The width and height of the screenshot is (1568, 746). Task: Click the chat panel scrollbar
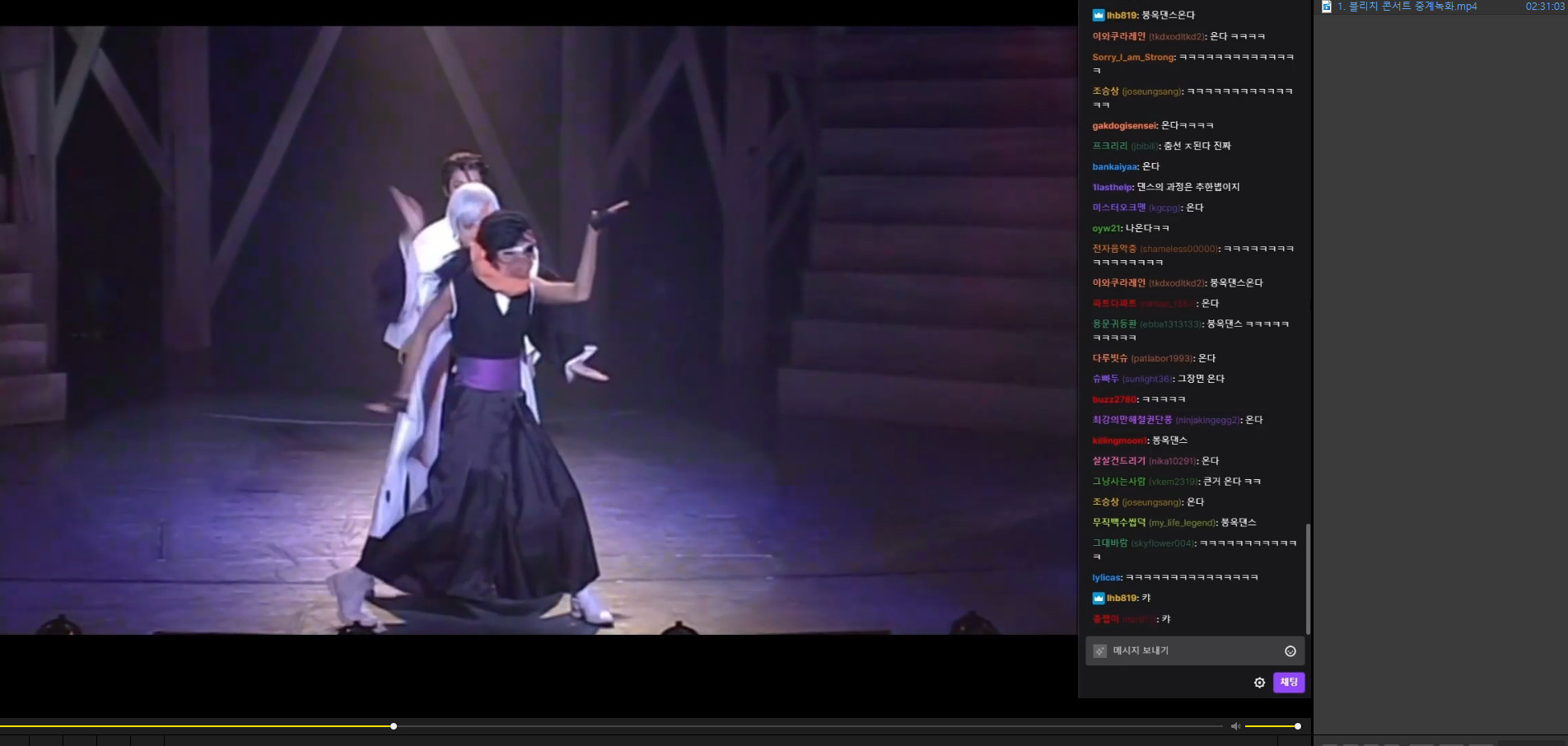(1307, 579)
